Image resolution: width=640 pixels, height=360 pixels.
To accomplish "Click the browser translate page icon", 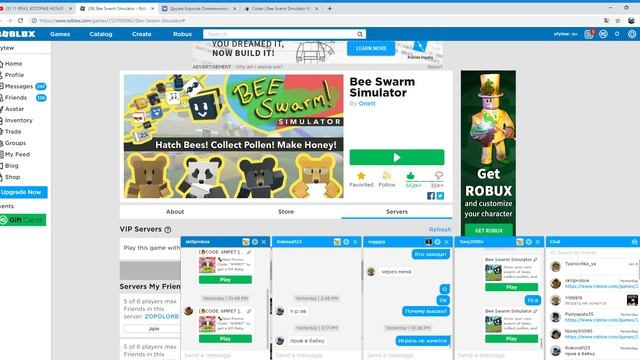I will 607,20.
